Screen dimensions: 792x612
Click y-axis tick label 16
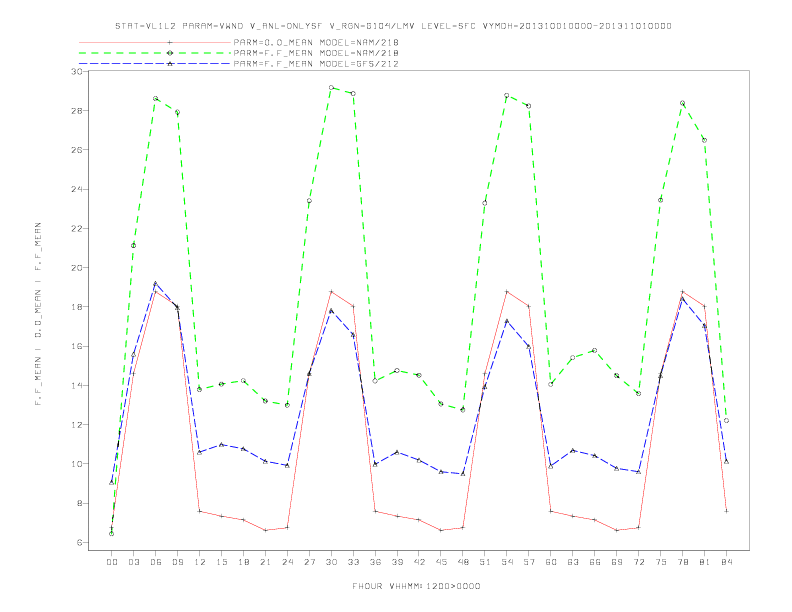point(77,346)
